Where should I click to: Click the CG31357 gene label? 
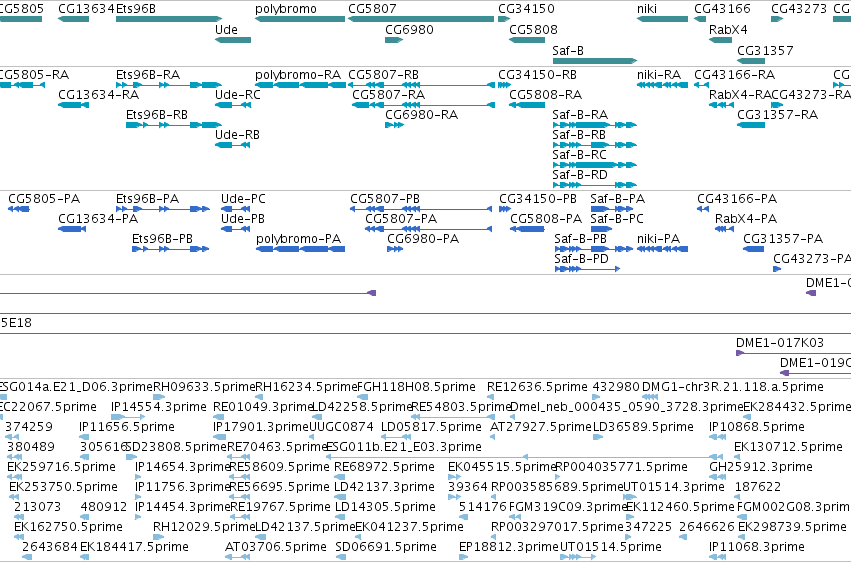click(x=765, y=50)
